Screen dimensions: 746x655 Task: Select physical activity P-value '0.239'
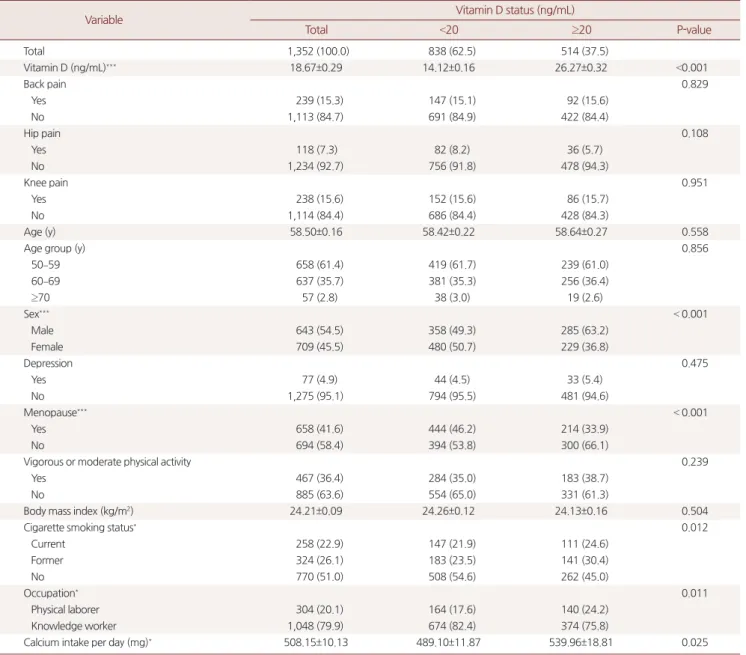(x=695, y=461)
